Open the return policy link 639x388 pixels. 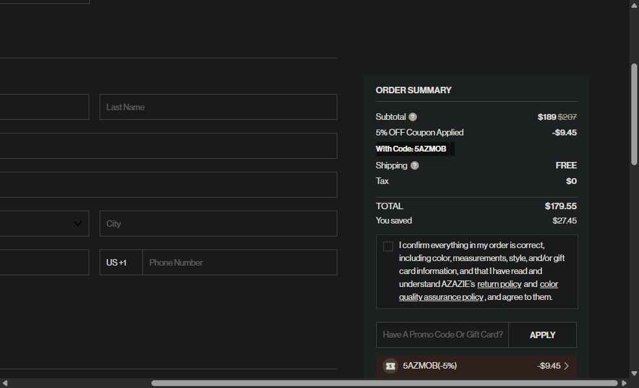[x=499, y=284]
